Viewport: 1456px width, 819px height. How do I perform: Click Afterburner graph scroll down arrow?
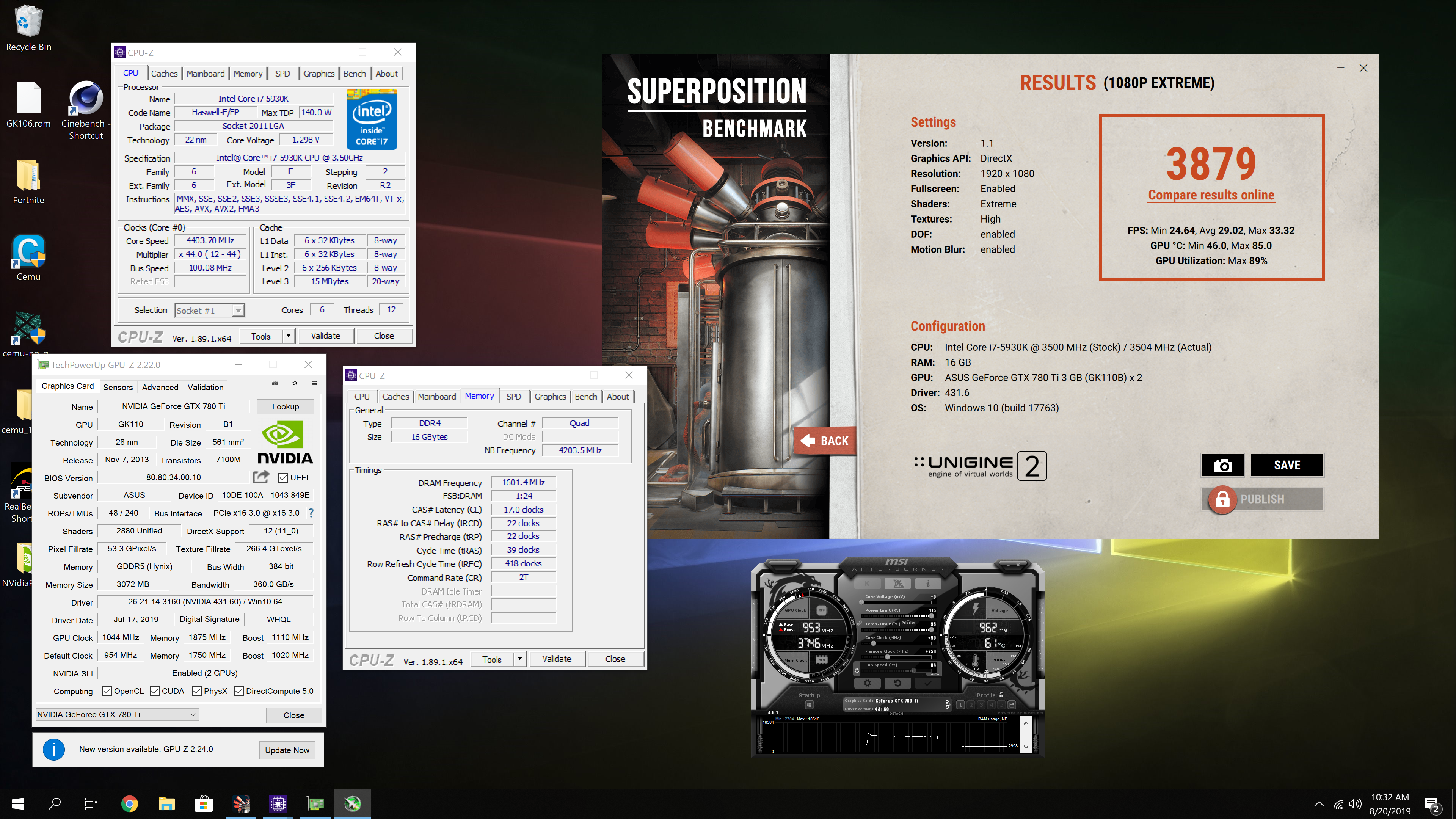click(x=1026, y=747)
